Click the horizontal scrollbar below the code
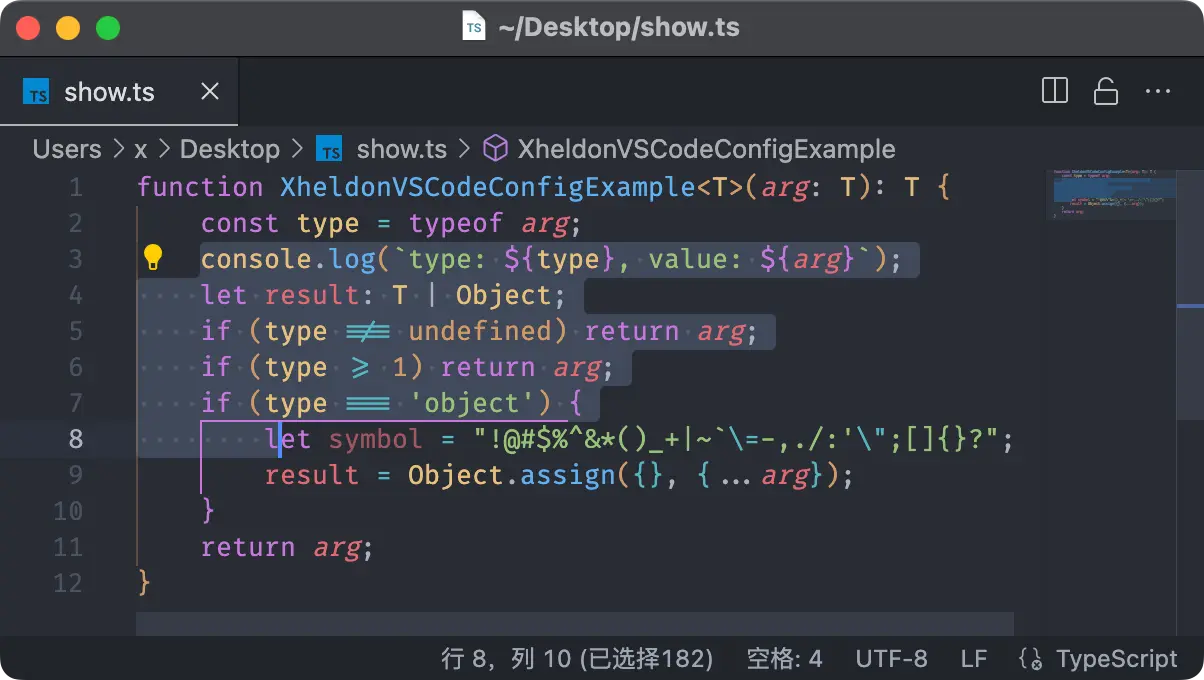Screen dimensions: 1204x680 pyautogui.click(x=575, y=623)
